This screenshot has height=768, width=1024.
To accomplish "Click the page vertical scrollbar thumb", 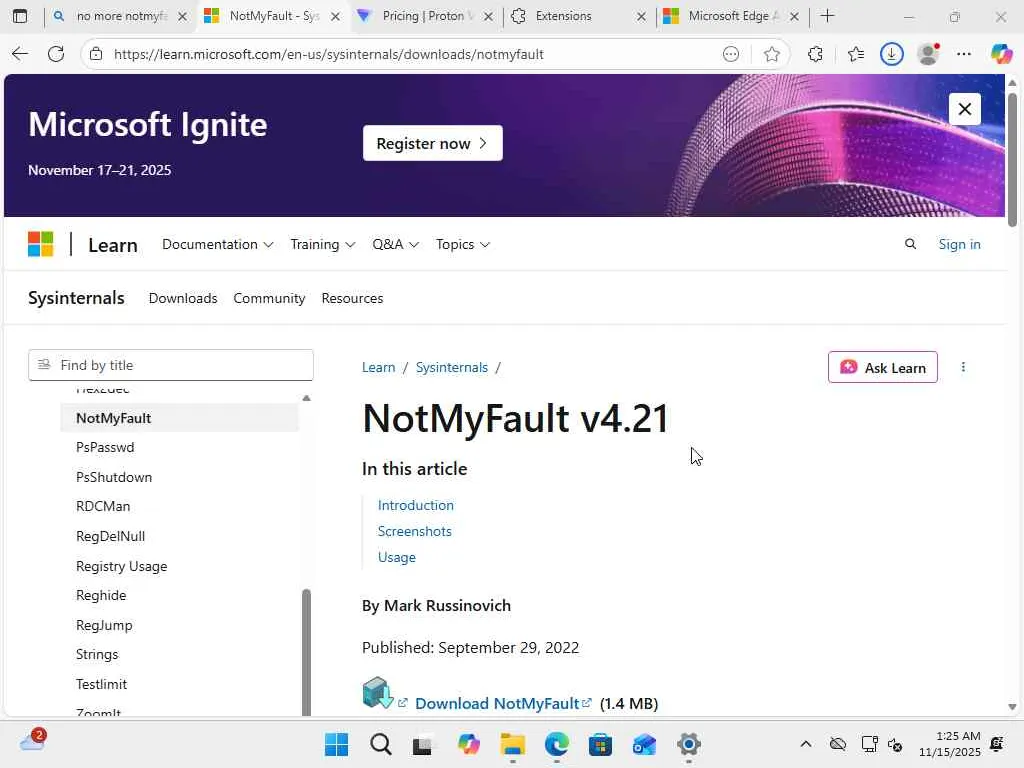I will tap(1012, 160).
